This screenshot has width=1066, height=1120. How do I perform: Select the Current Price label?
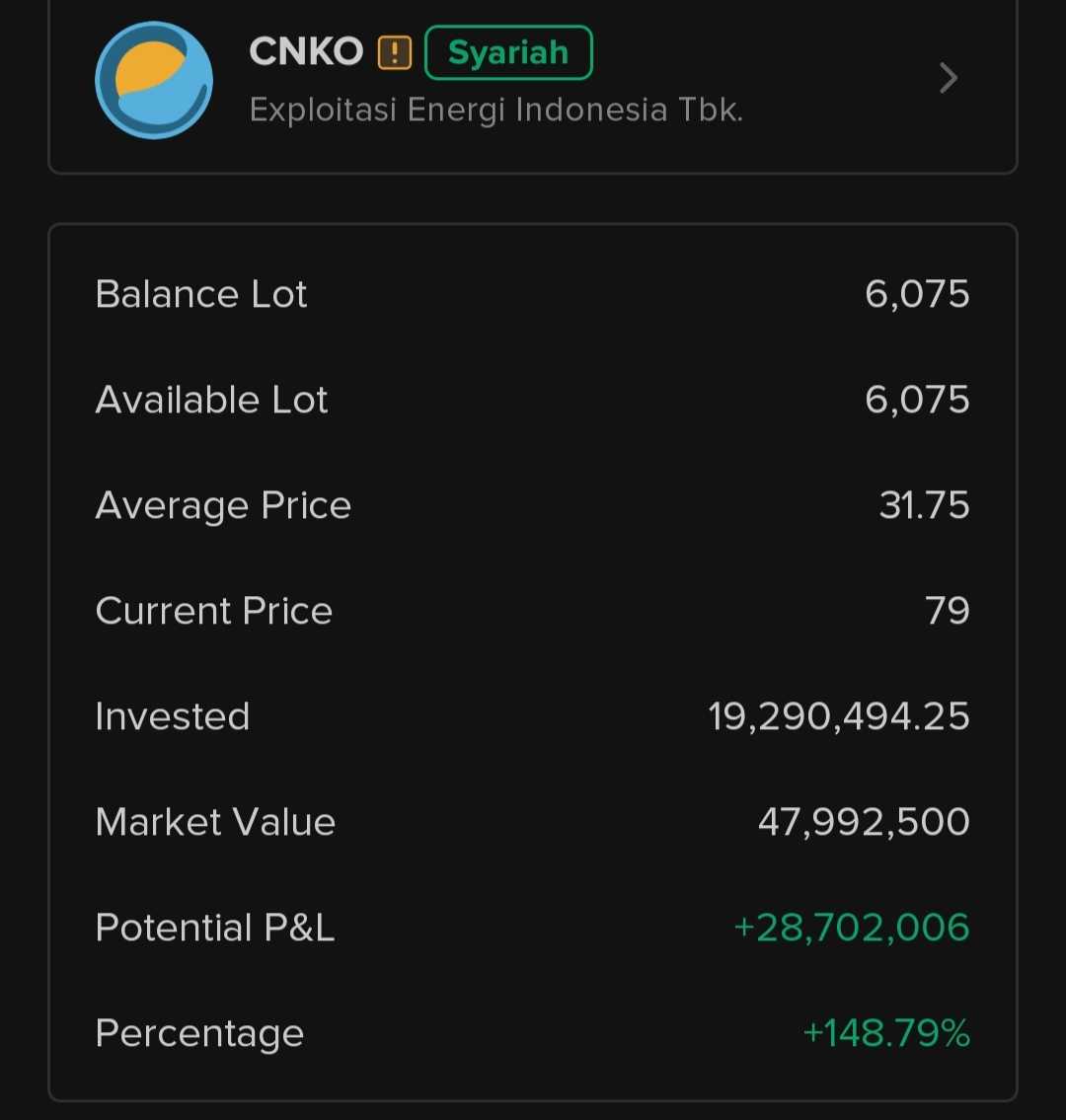pyautogui.click(x=213, y=611)
